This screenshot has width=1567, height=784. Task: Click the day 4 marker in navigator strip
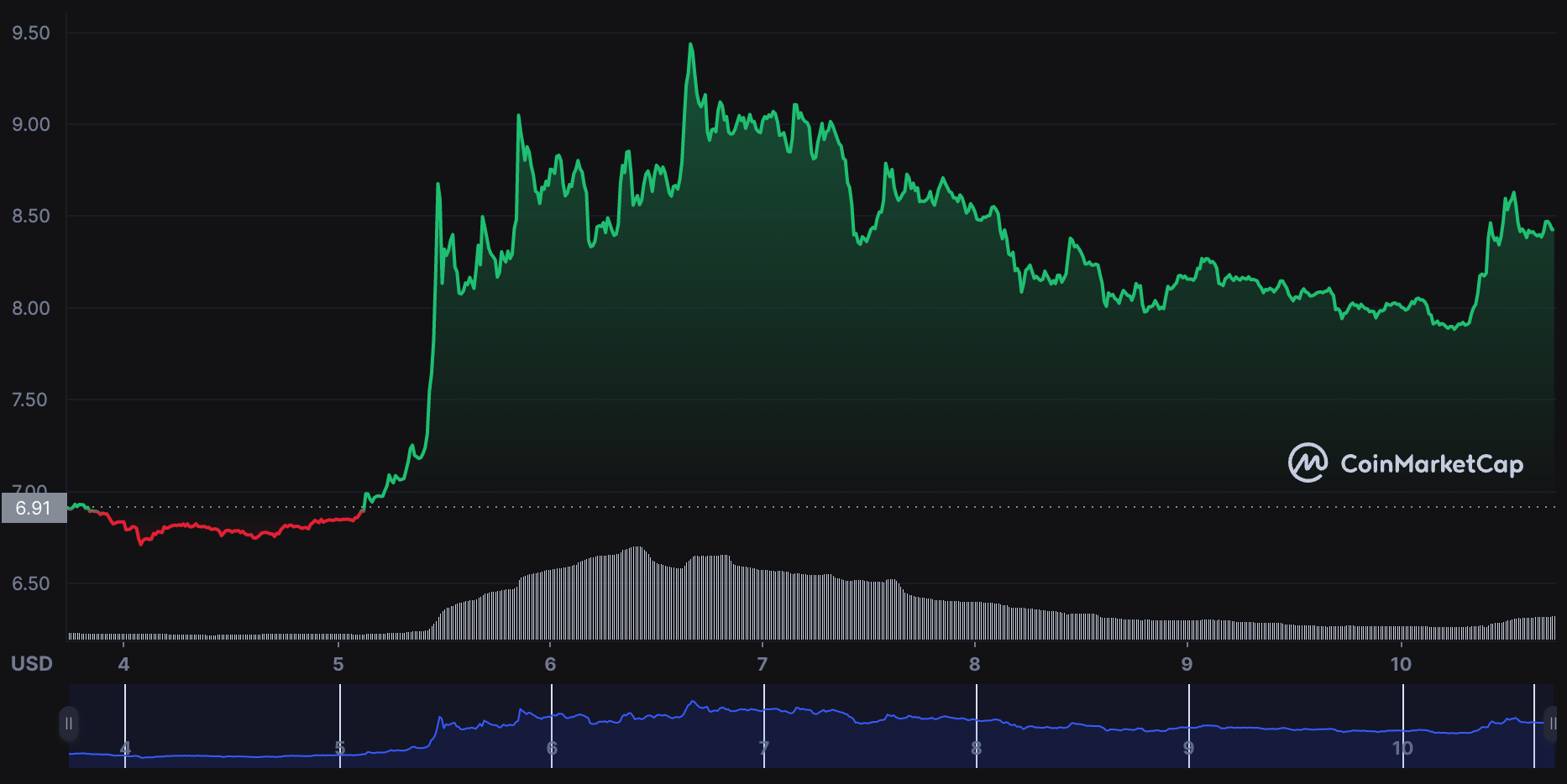tap(125, 749)
